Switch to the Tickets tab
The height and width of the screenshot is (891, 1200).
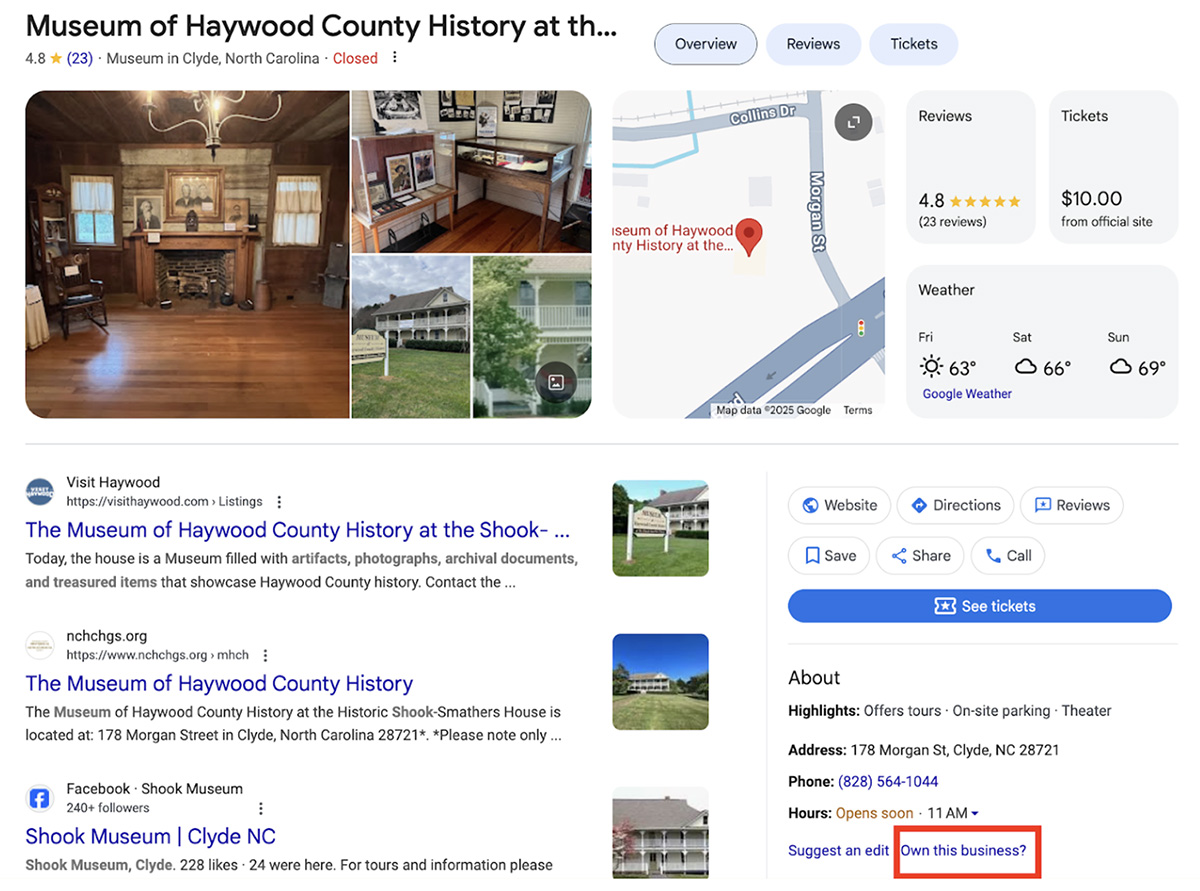pyautogui.click(x=914, y=44)
